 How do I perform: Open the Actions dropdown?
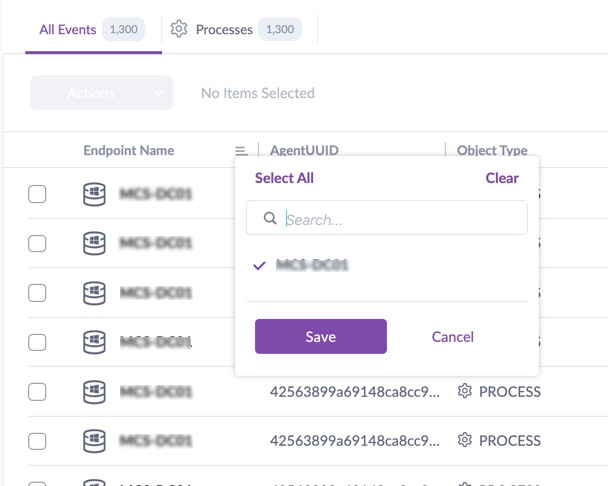102,93
